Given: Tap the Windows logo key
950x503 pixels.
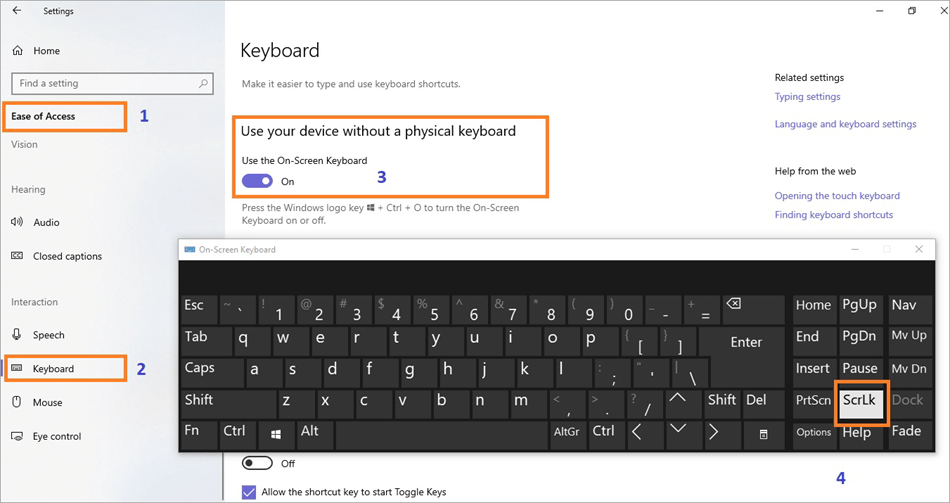Looking at the screenshot, I should click(x=276, y=434).
